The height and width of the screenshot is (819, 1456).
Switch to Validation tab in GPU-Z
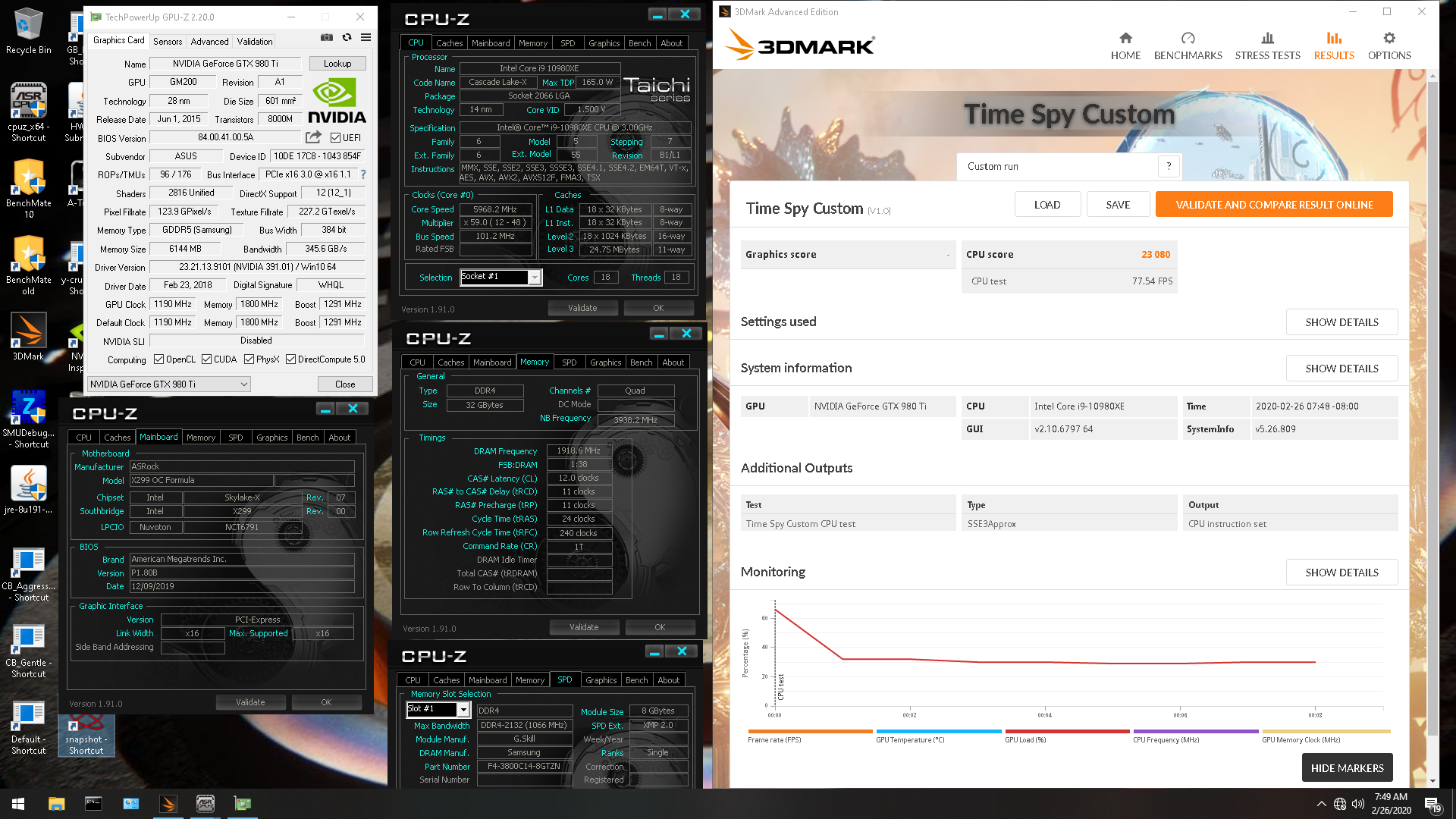point(254,42)
